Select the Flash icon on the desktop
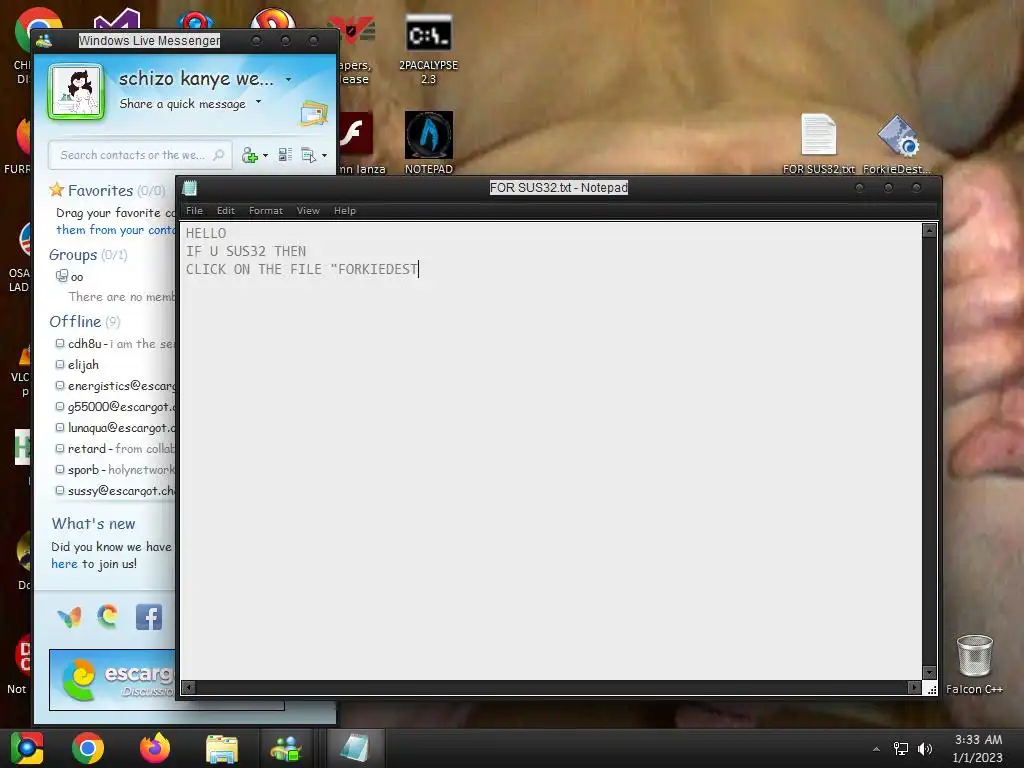The height and width of the screenshot is (768, 1024). pos(356,135)
